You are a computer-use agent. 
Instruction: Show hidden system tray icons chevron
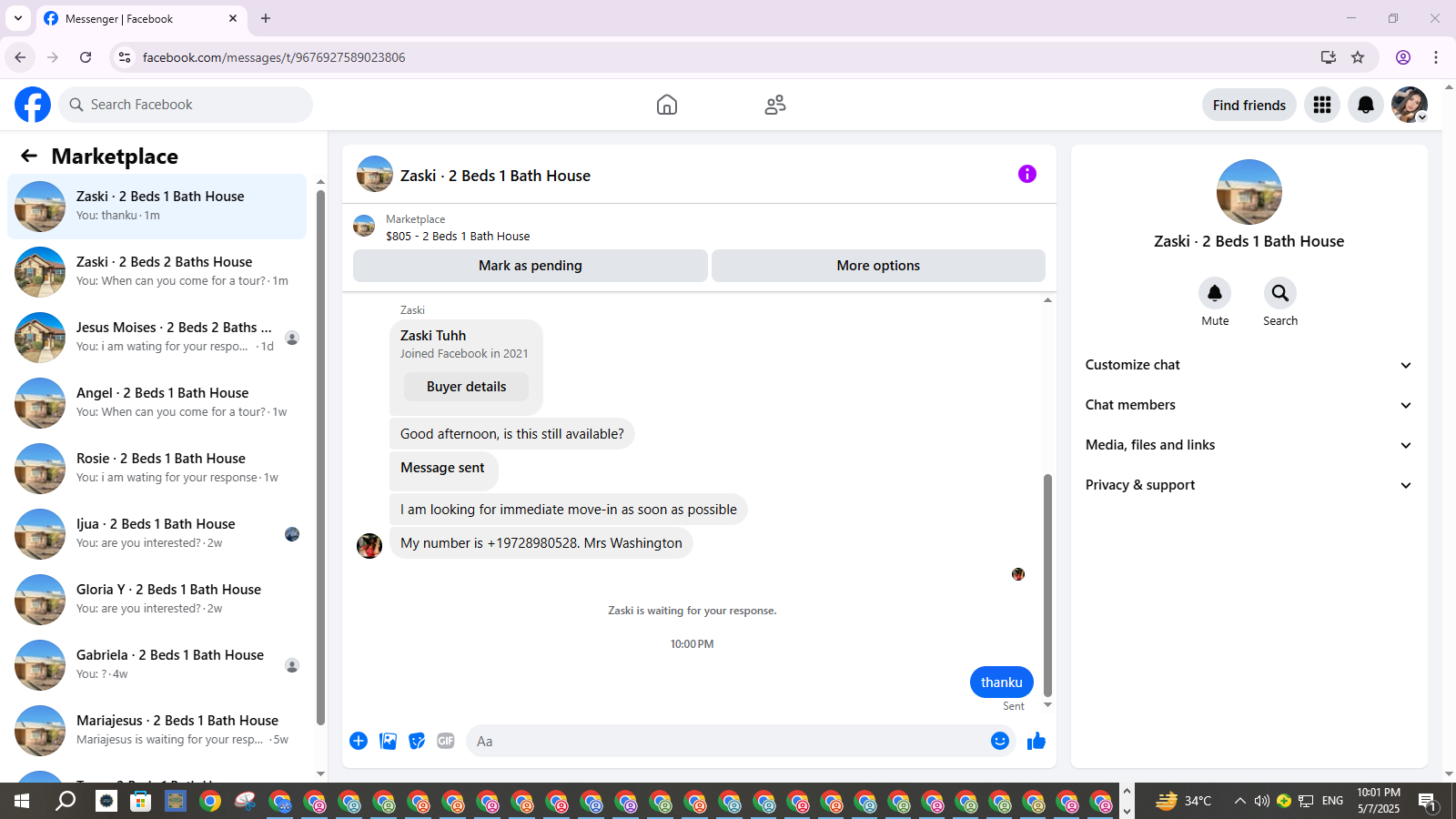coord(1239,801)
